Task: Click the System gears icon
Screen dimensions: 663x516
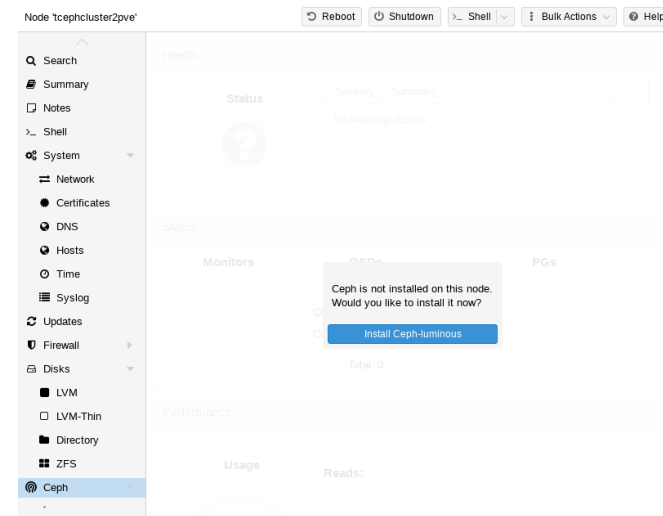Action: click(x=31, y=156)
